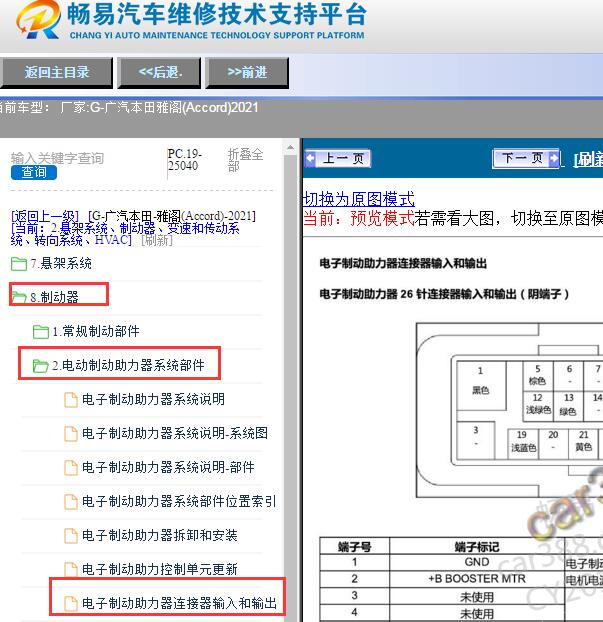Image resolution: width=603 pixels, height=622 pixels.
Task: Click the G-广汽本田-雅阁(Accord)-2021 breadcrumb
Action: (x=172, y=217)
